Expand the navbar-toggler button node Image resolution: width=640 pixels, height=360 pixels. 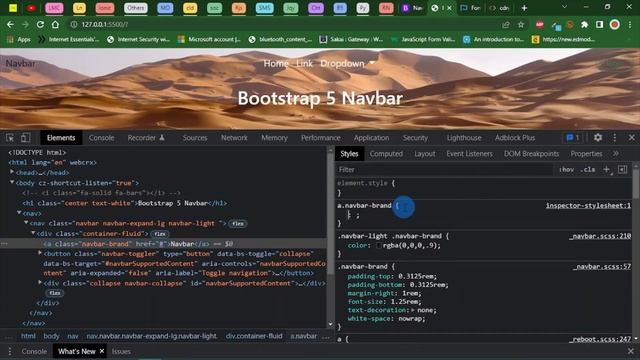pyautogui.click(x=40, y=253)
